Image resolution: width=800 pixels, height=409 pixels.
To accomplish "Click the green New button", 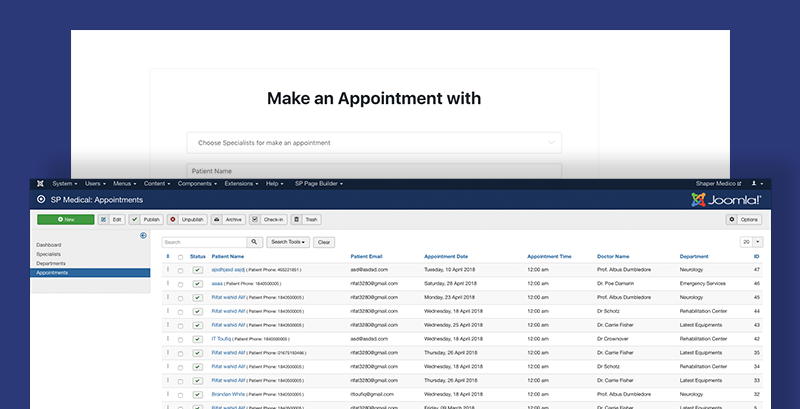I will coord(65,219).
